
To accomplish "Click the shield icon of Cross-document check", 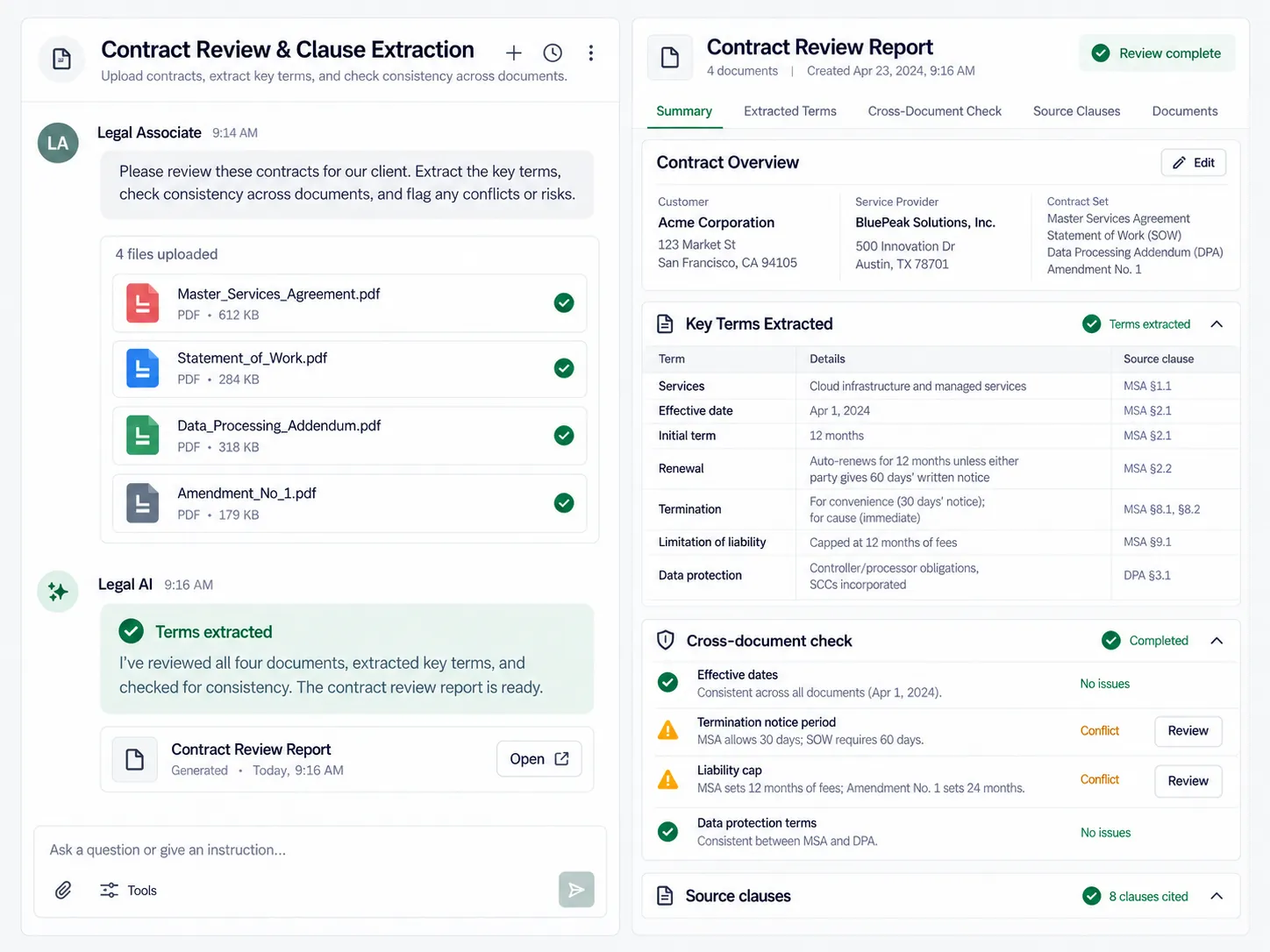I will pyautogui.click(x=666, y=641).
